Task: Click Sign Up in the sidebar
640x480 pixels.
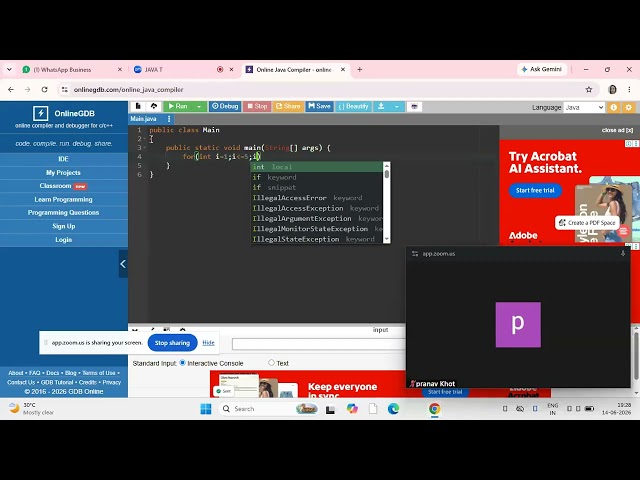Action: coord(64,226)
